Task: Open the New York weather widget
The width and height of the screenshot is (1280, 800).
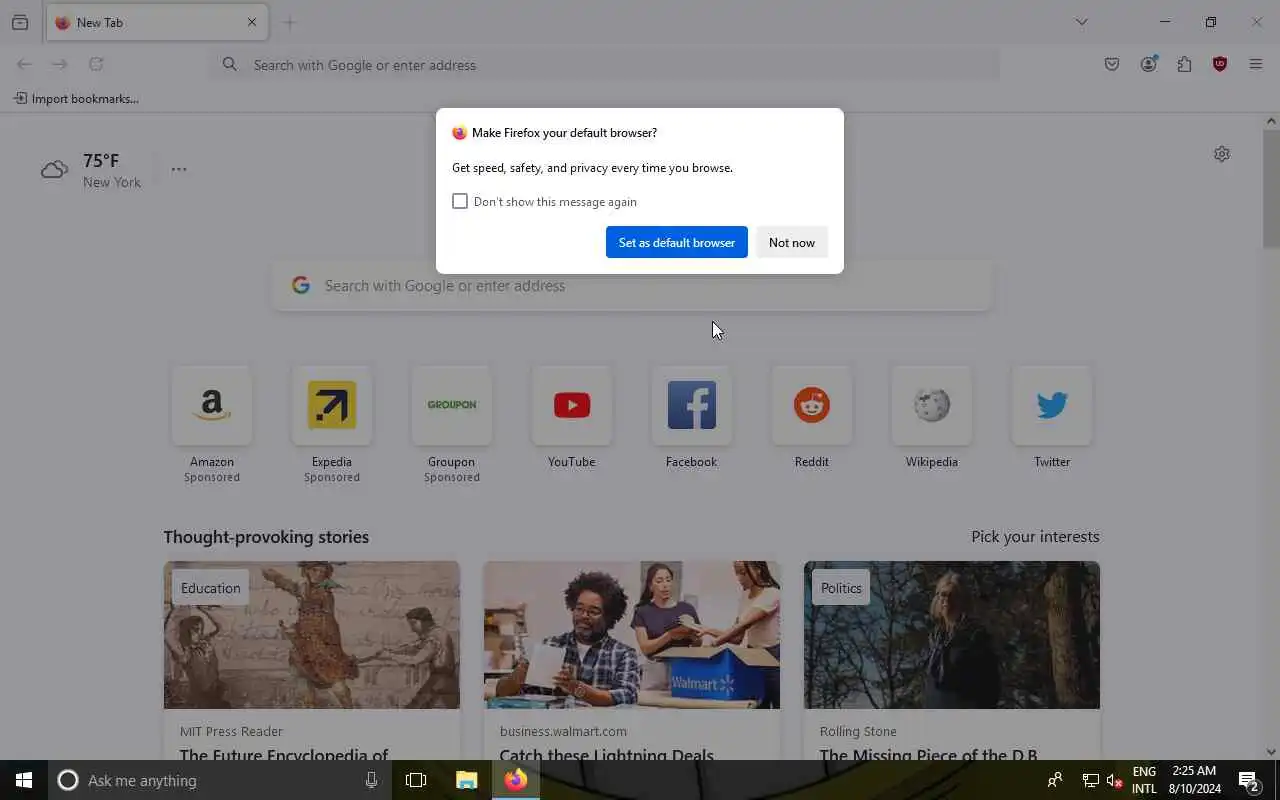Action: (x=91, y=170)
